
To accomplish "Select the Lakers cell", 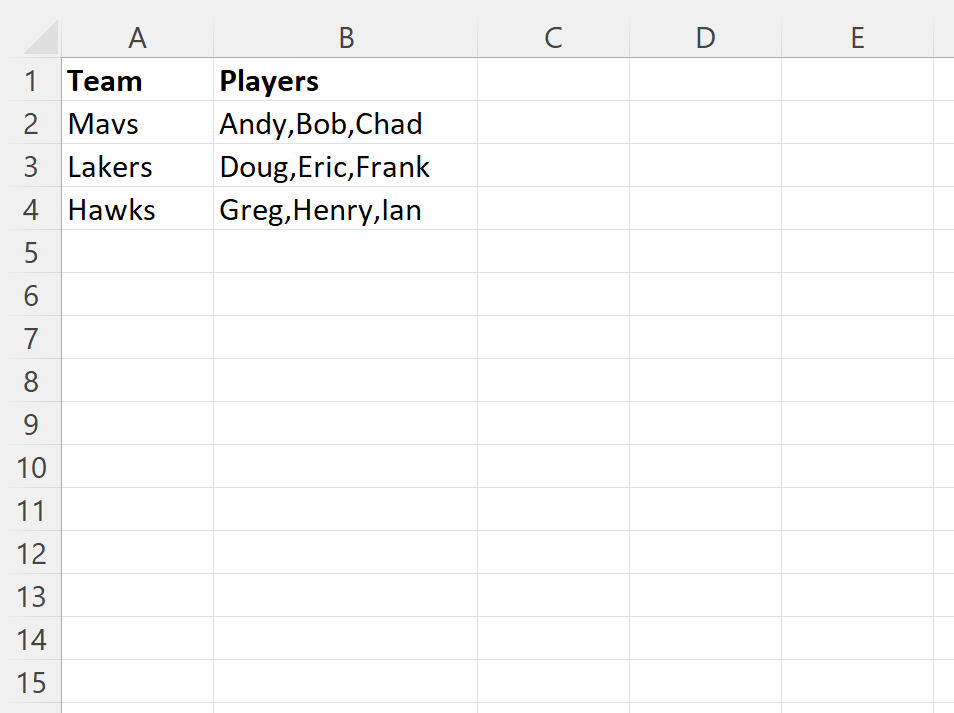I will [x=138, y=166].
